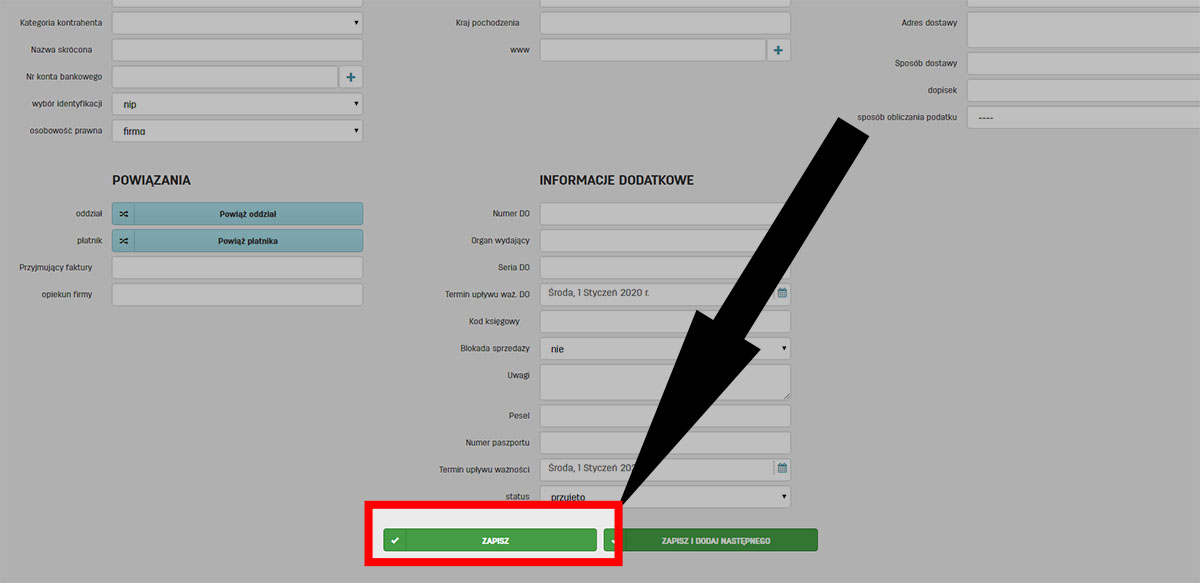The image size is (1200, 583).
Task: Click the checkmark icon on Zapisz button
Action: [x=396, y=540]
